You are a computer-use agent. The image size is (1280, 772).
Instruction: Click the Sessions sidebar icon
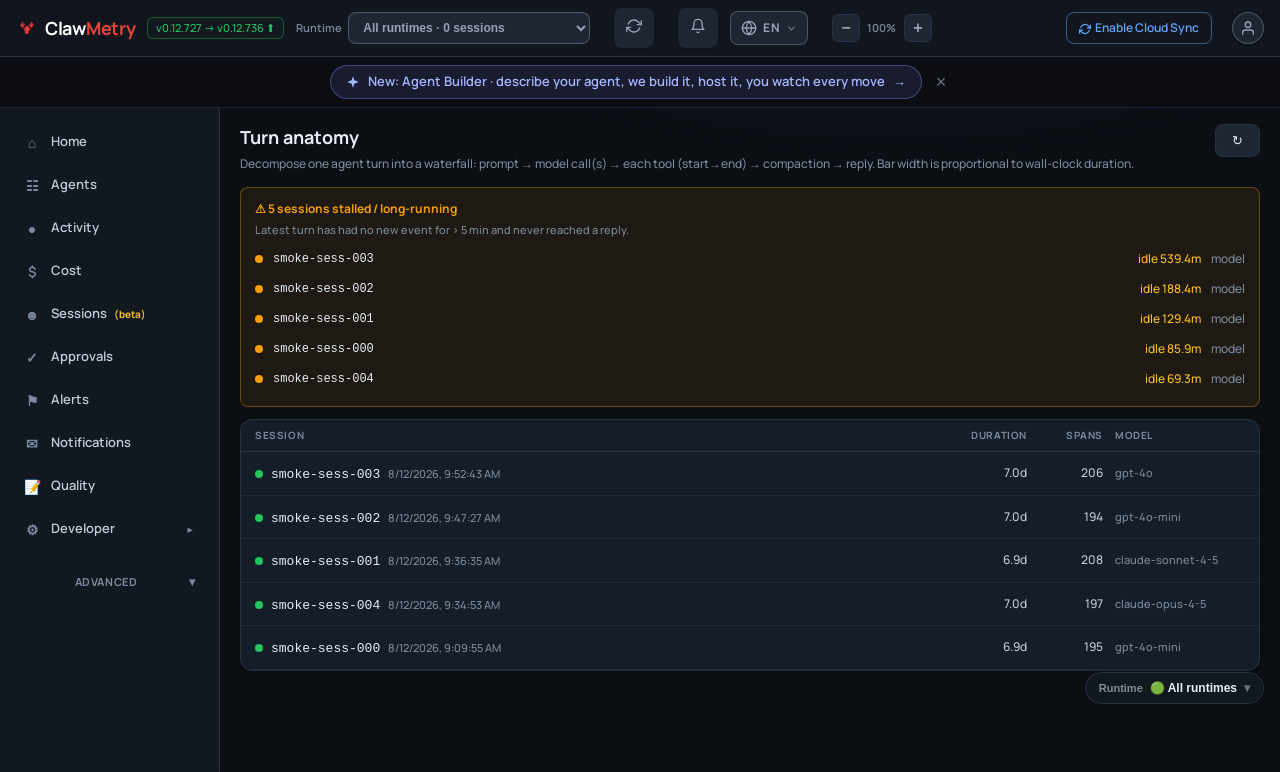(x=32, y=315)
